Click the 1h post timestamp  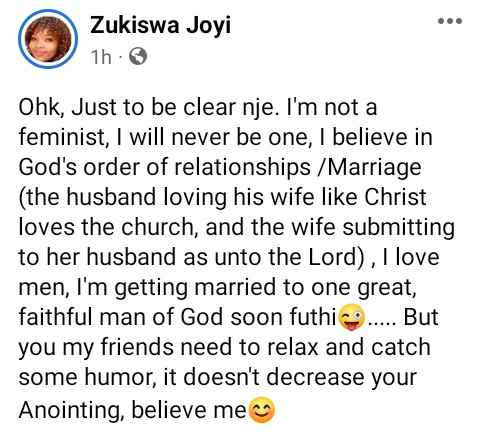coord(101,57)
